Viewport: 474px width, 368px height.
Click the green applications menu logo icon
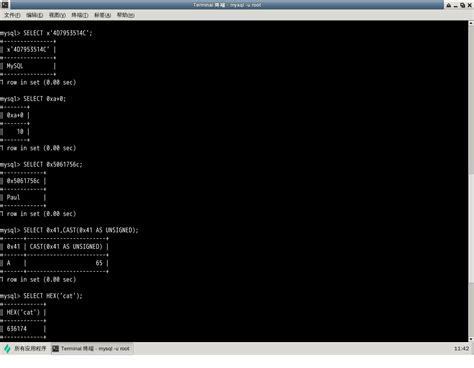tap(7, 349)
